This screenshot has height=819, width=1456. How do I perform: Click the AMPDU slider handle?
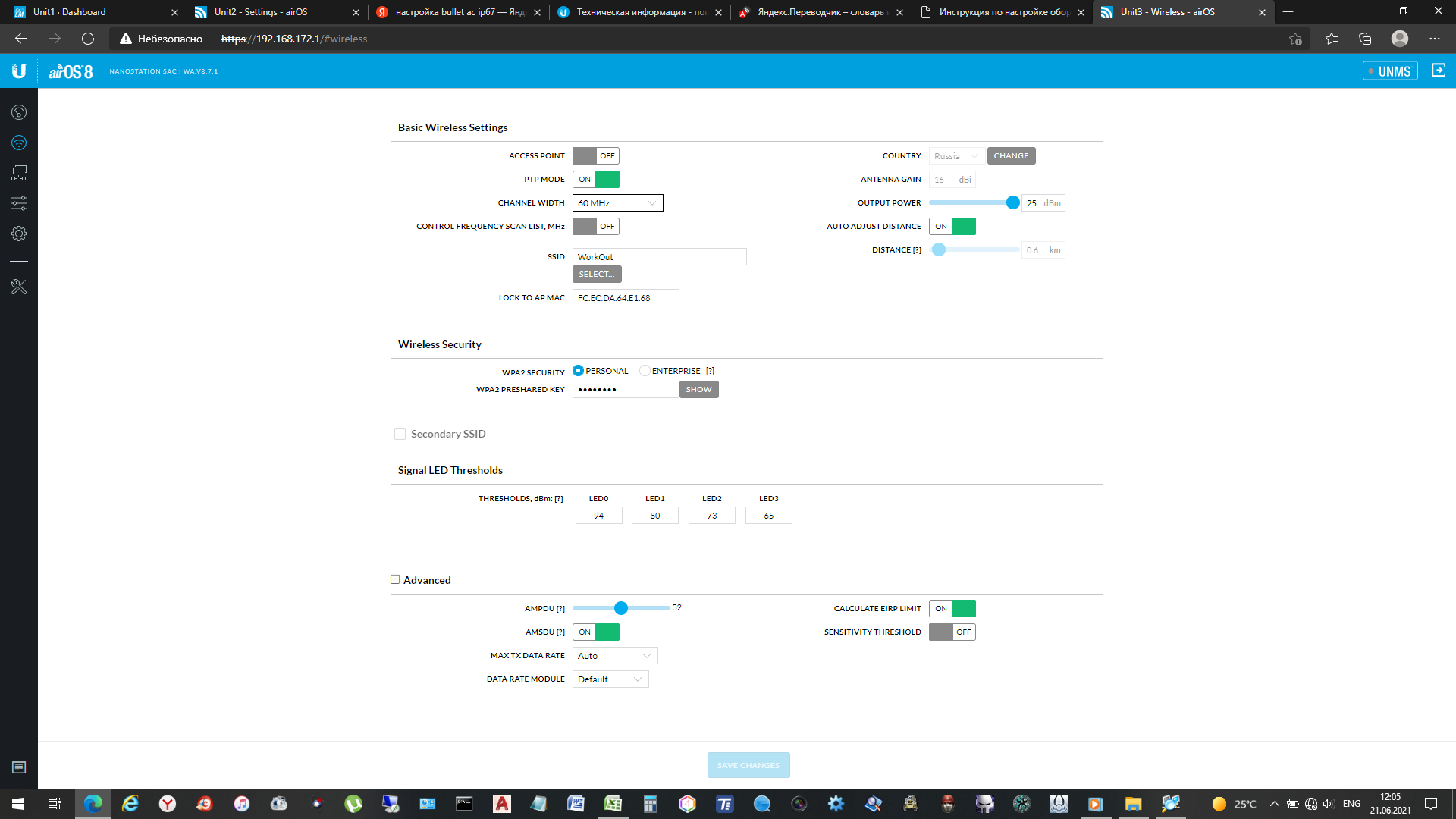click(x=621, y=608)
